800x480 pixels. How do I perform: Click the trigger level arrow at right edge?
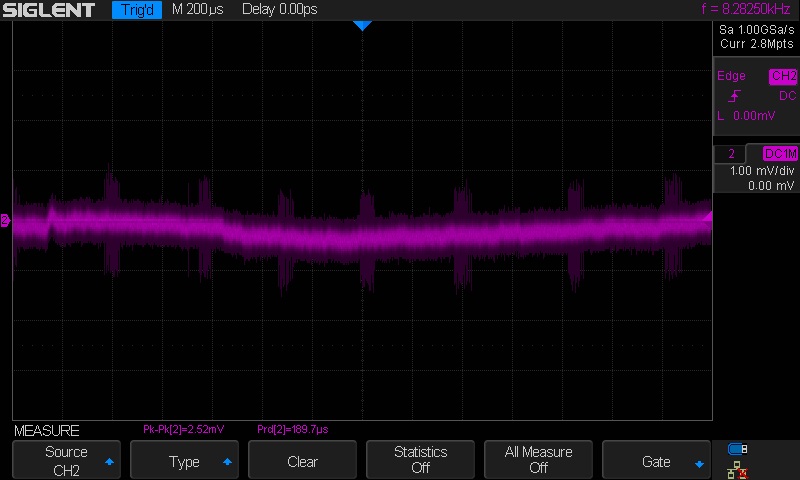coord(708,217)
